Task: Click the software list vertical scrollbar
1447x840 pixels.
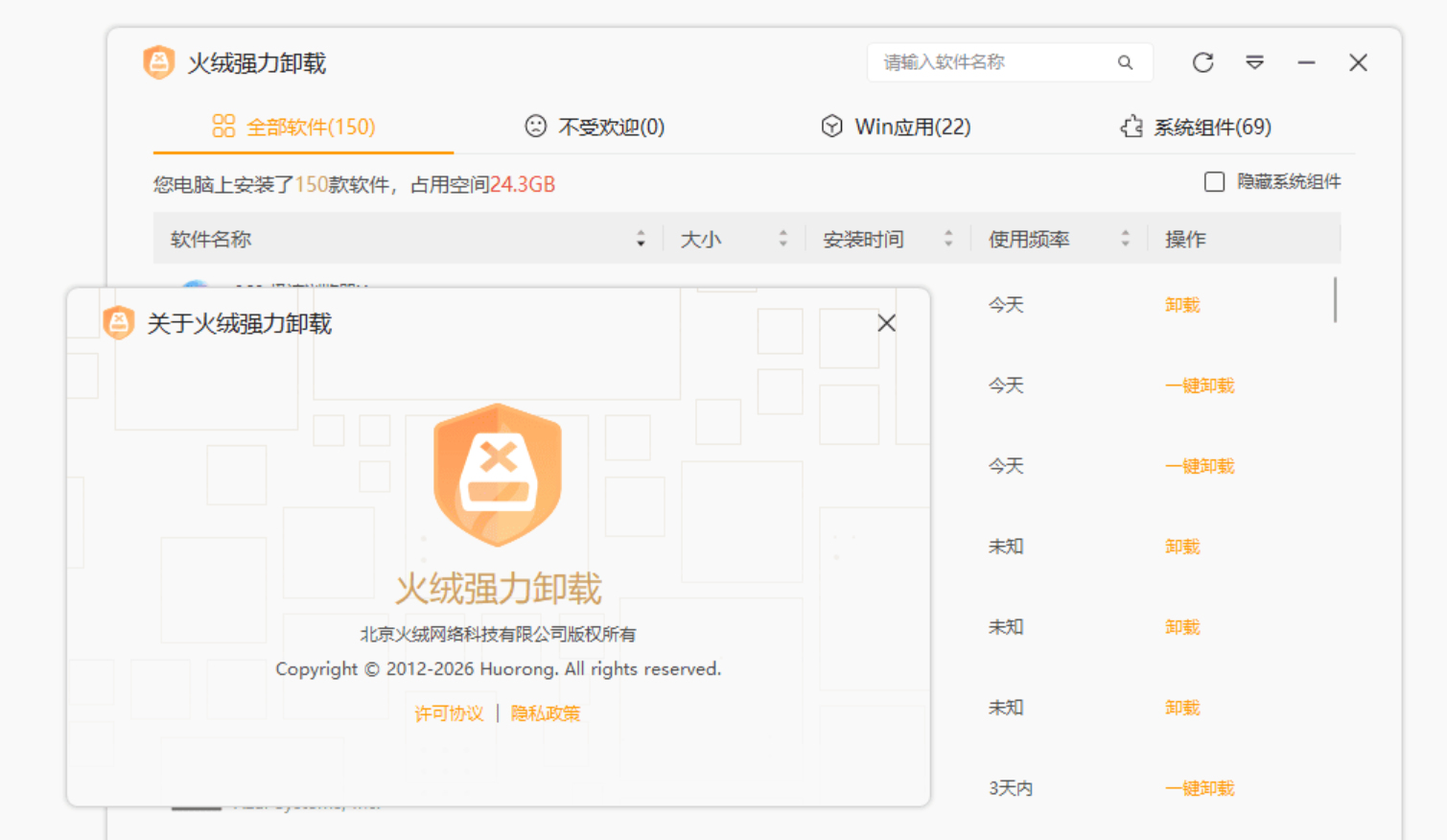Action: click(x=1335, y=300)
